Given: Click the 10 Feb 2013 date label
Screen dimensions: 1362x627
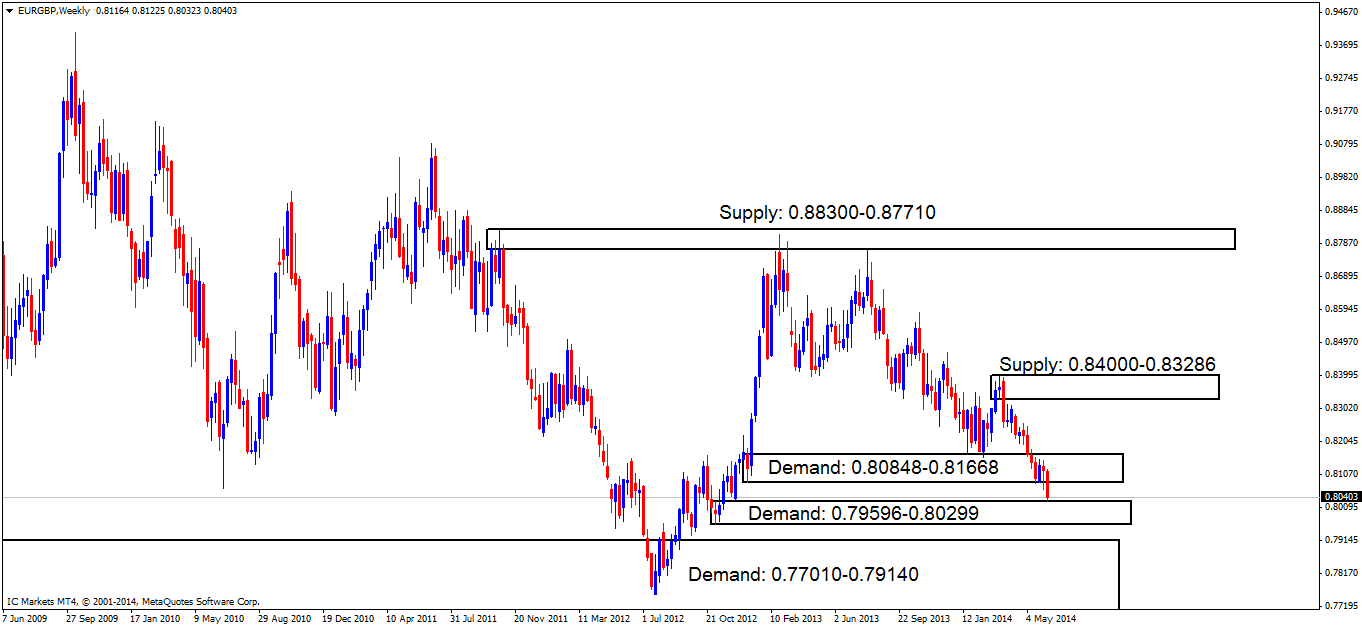Looking at the screenshot, I should [797, 619].
